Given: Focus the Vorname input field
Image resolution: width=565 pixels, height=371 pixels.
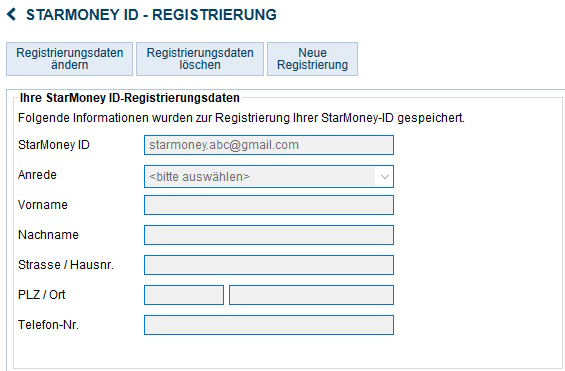Looking at the screenshot, I should point(269,205).
